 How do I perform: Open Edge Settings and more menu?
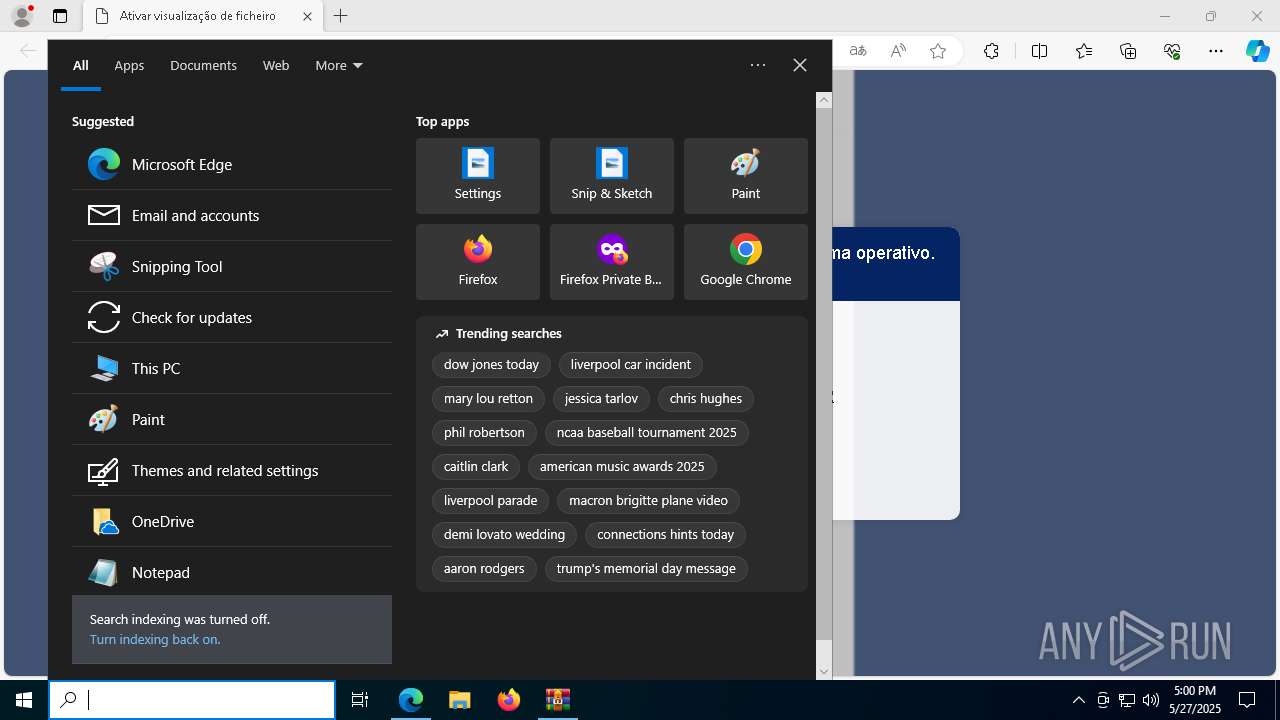(x=1216, y=51)
